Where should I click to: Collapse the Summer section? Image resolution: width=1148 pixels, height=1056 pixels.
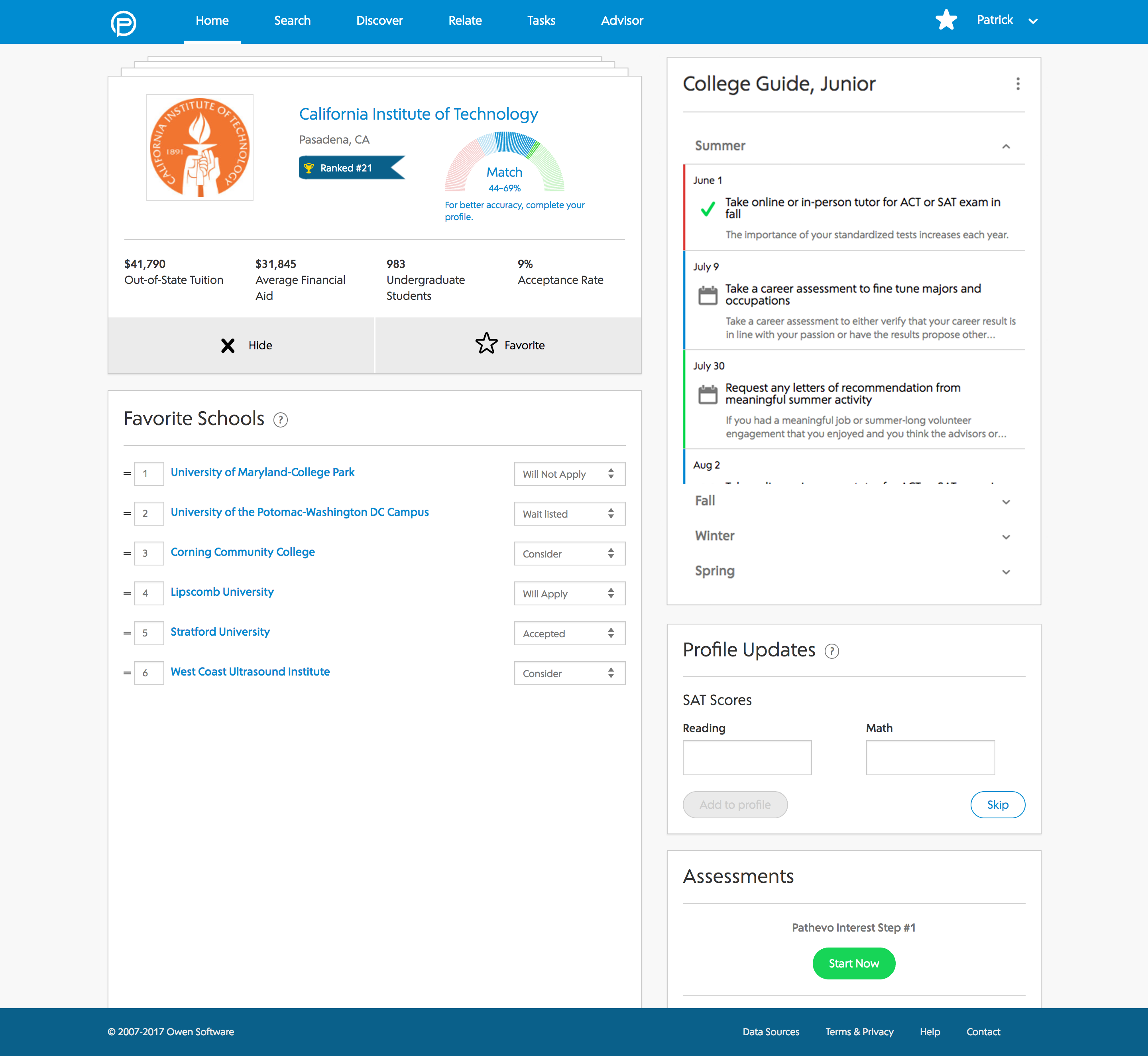pyautogui.click(x=1006, y=146)
